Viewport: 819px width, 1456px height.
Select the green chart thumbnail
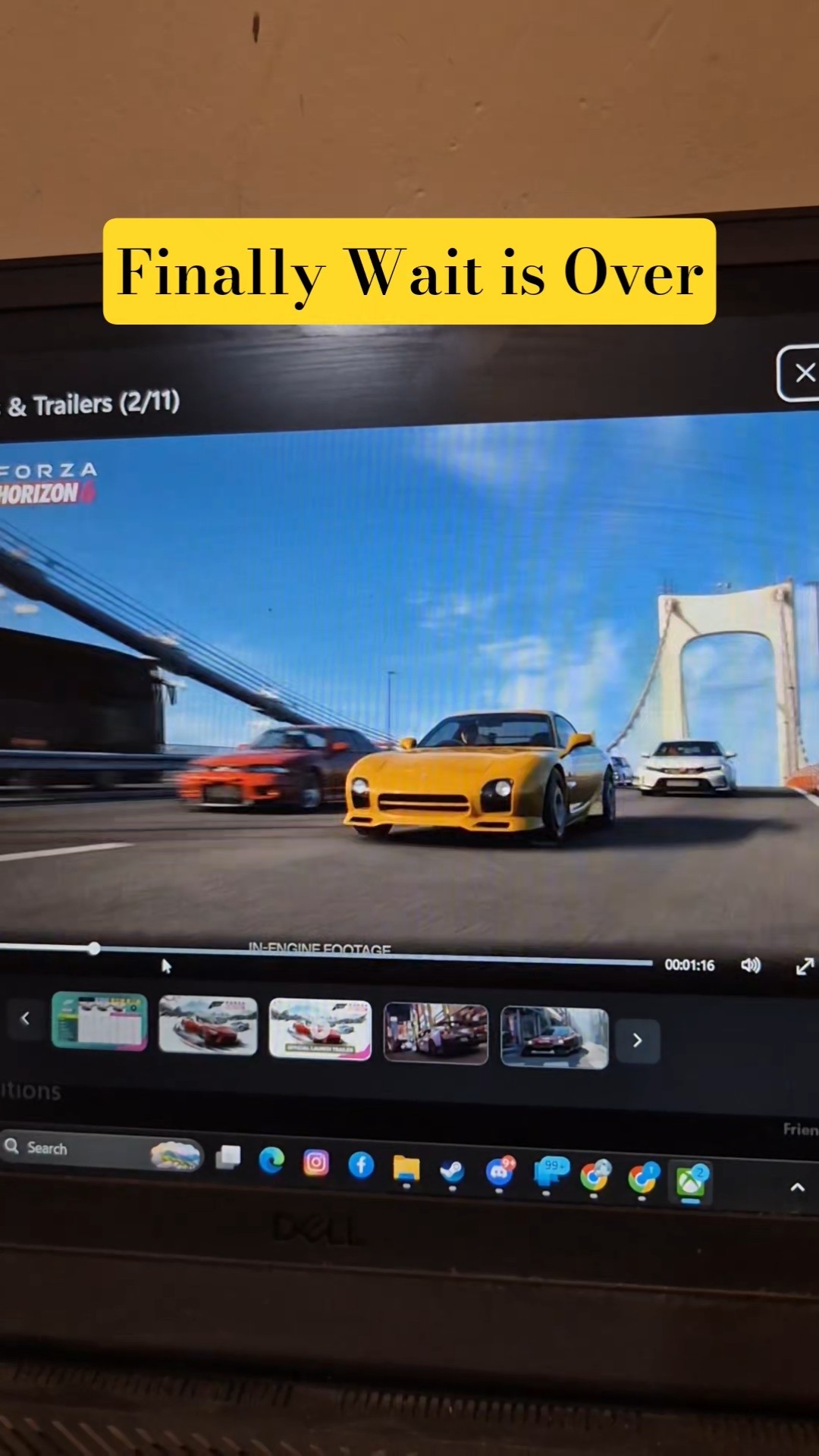(99, 1021)
